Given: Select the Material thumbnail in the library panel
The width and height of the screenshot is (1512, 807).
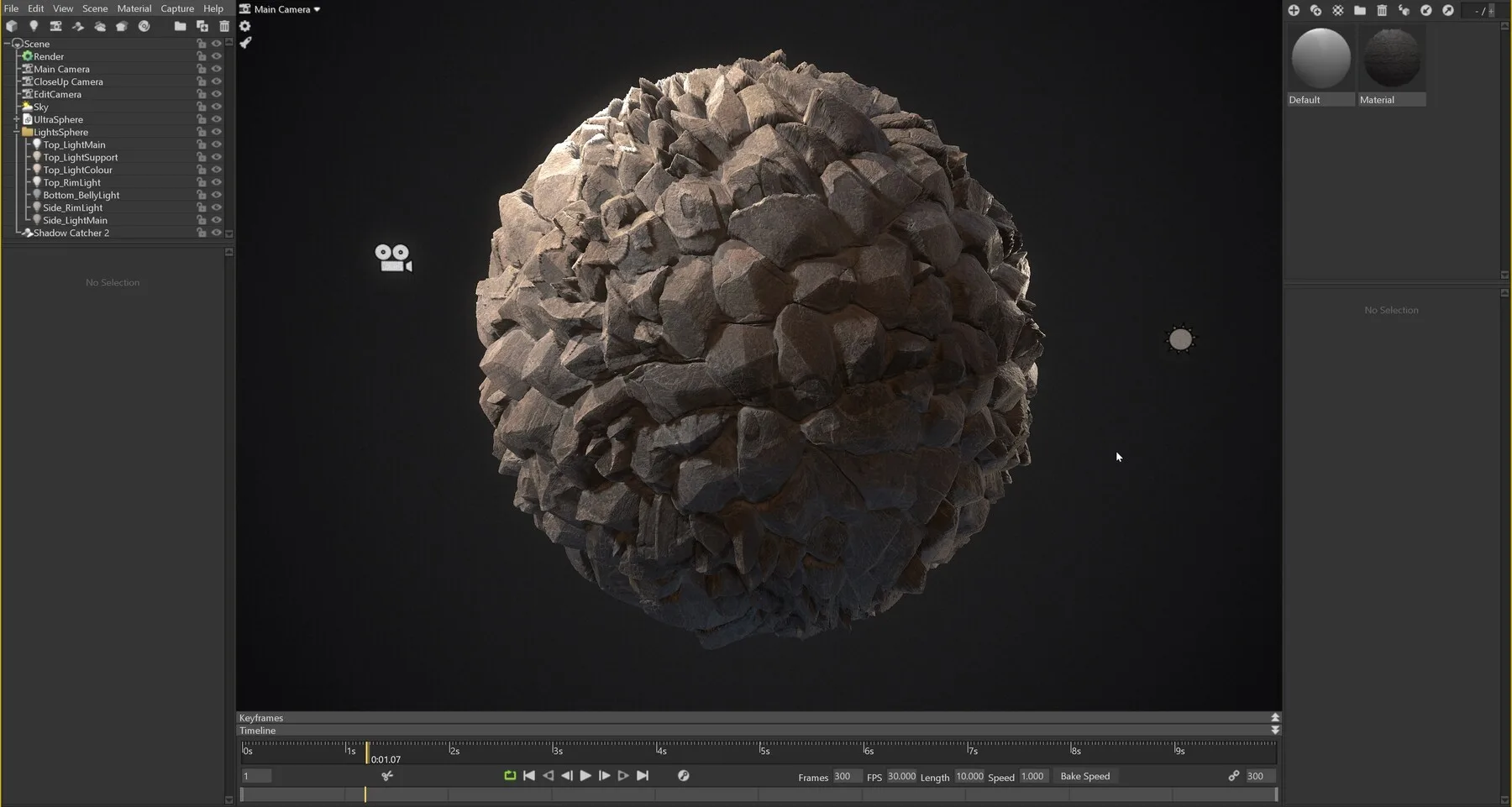Looking at the screenshot, I should tap(1391, 59).
